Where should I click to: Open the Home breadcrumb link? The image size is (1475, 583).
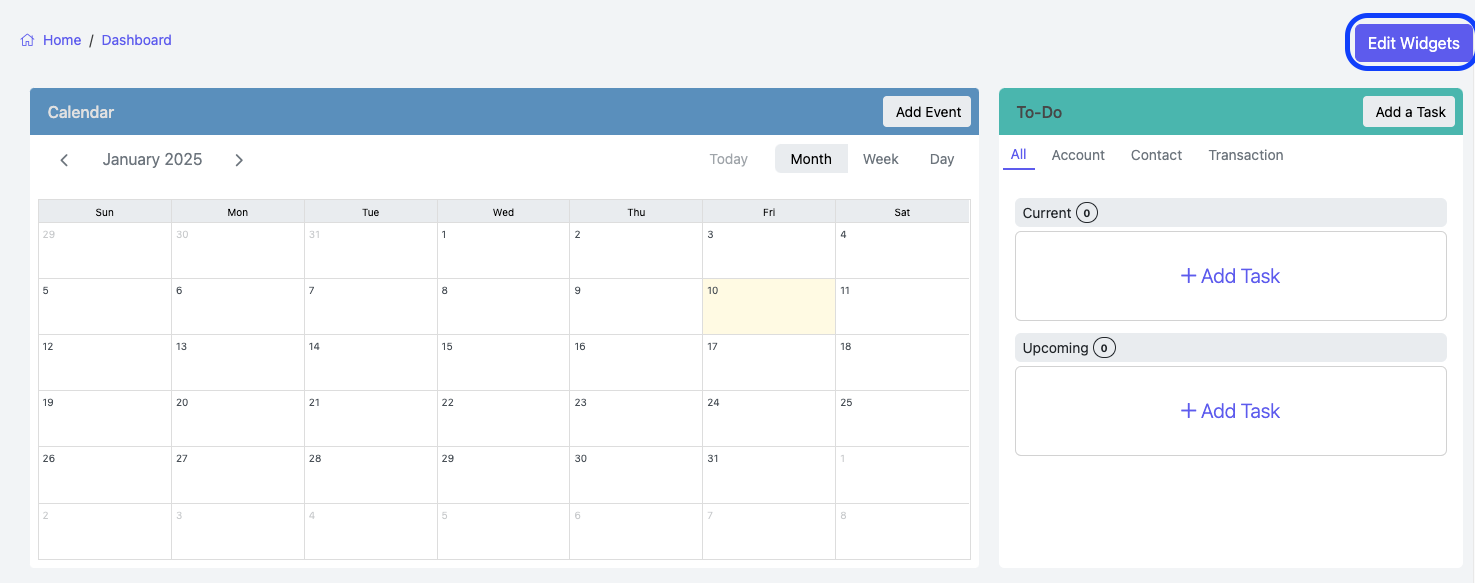pyautogui.click(x=62, y=40)
